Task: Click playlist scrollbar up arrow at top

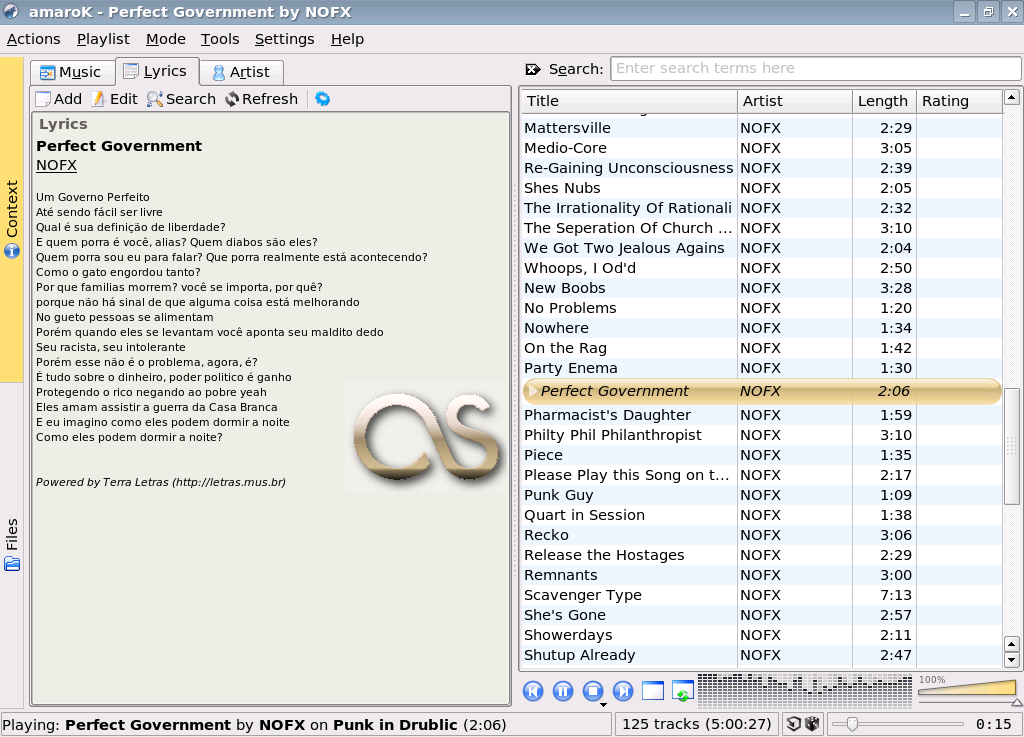Action: [x=1012, y=98]
